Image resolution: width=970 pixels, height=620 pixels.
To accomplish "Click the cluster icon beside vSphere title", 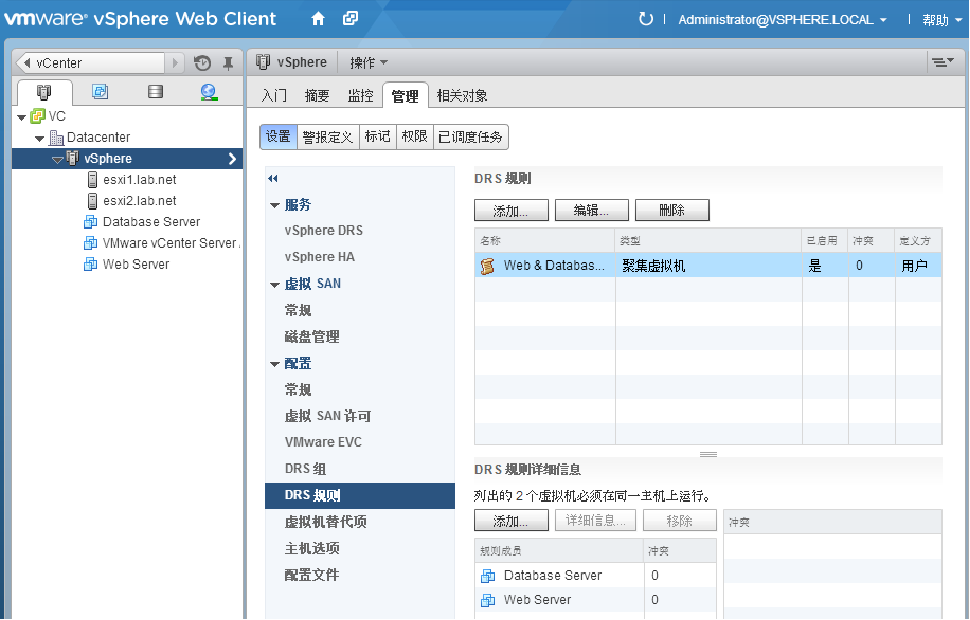I will point(263,62).
